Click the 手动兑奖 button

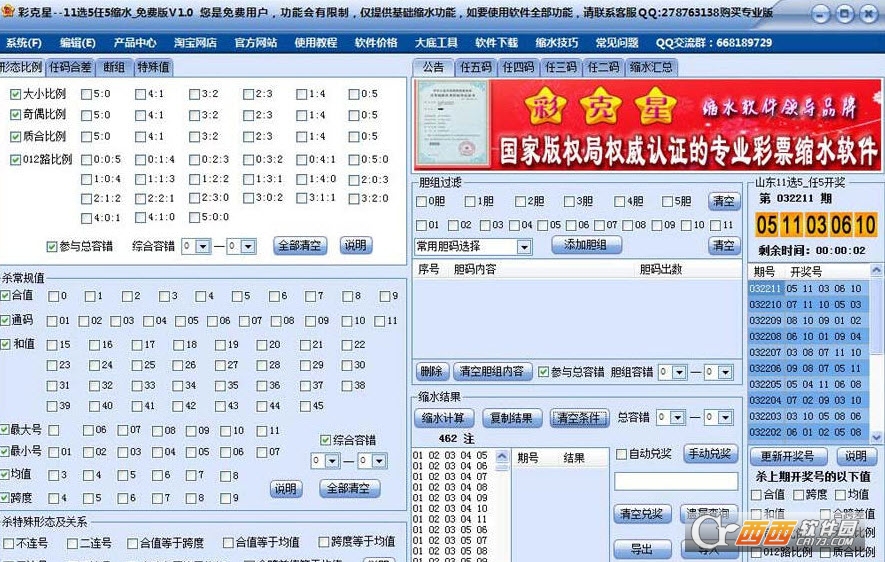pyautogui.click(x=710, y=454)
